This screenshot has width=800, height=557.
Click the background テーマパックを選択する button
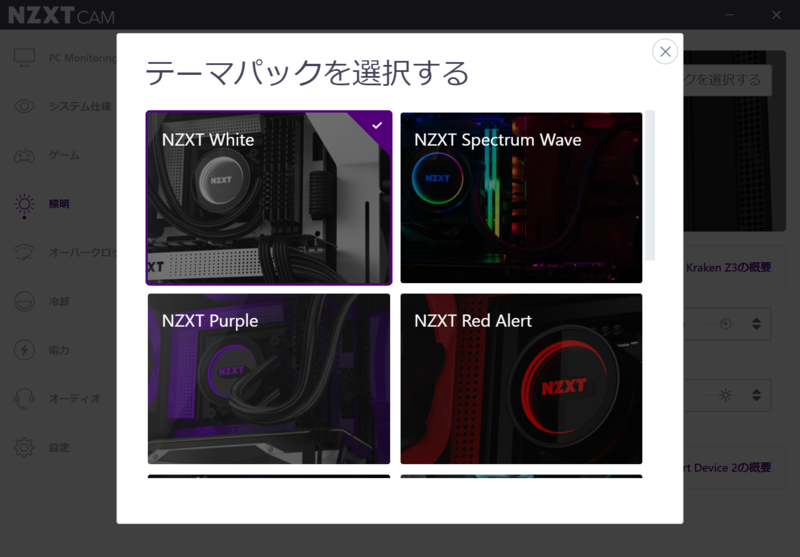point(728,80)
